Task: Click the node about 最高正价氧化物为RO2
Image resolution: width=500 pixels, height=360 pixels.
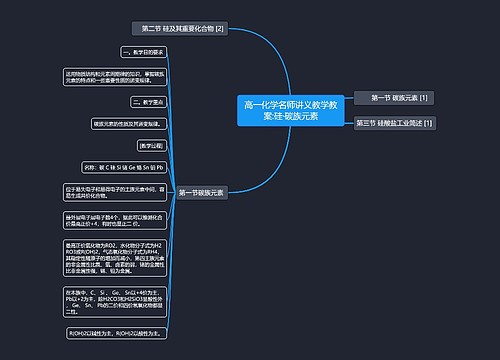Action: point(115,258)
